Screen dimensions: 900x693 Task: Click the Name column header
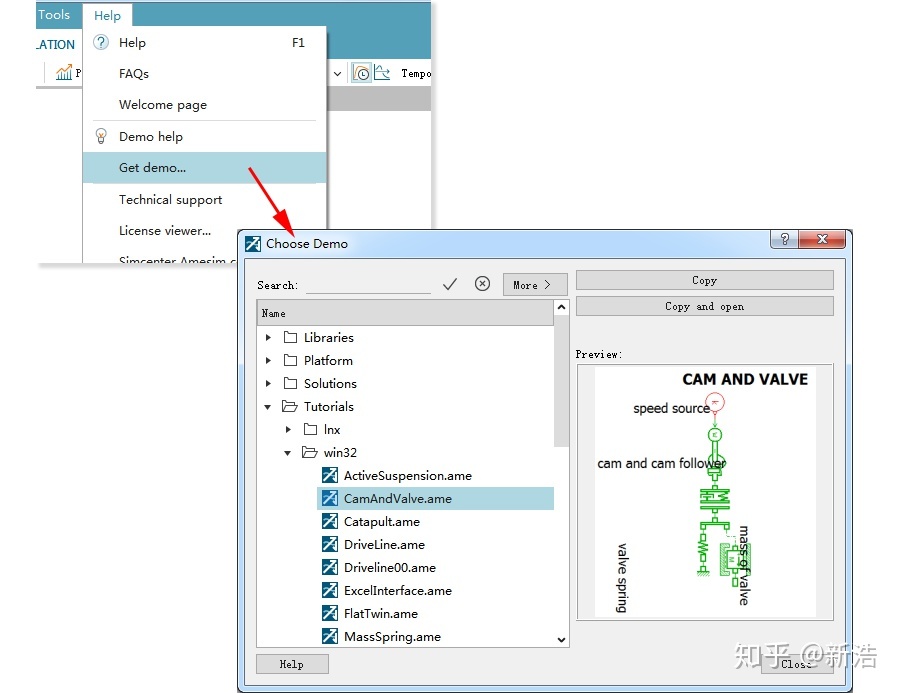pos(405,313)
